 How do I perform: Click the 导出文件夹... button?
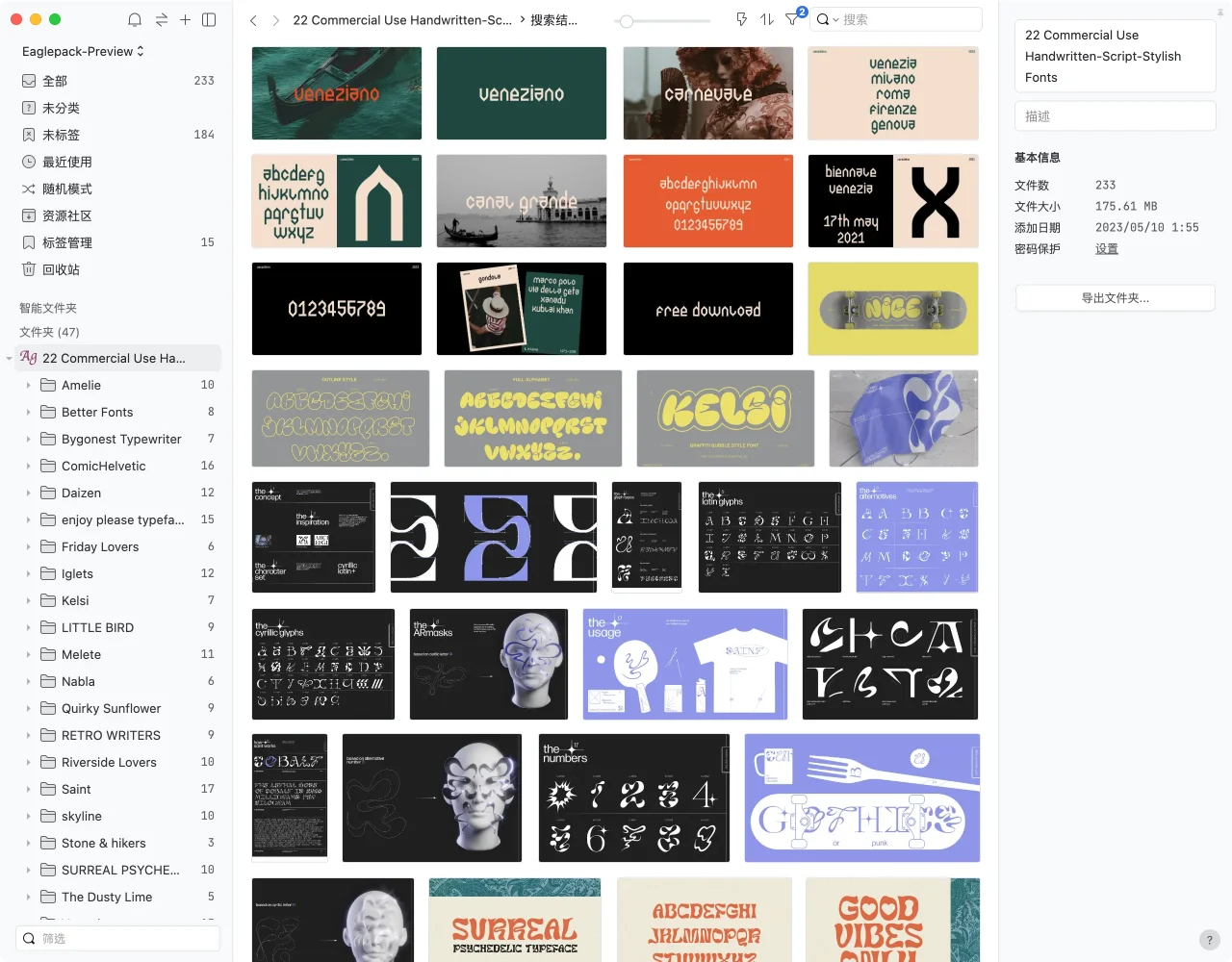pos(1115,298)
